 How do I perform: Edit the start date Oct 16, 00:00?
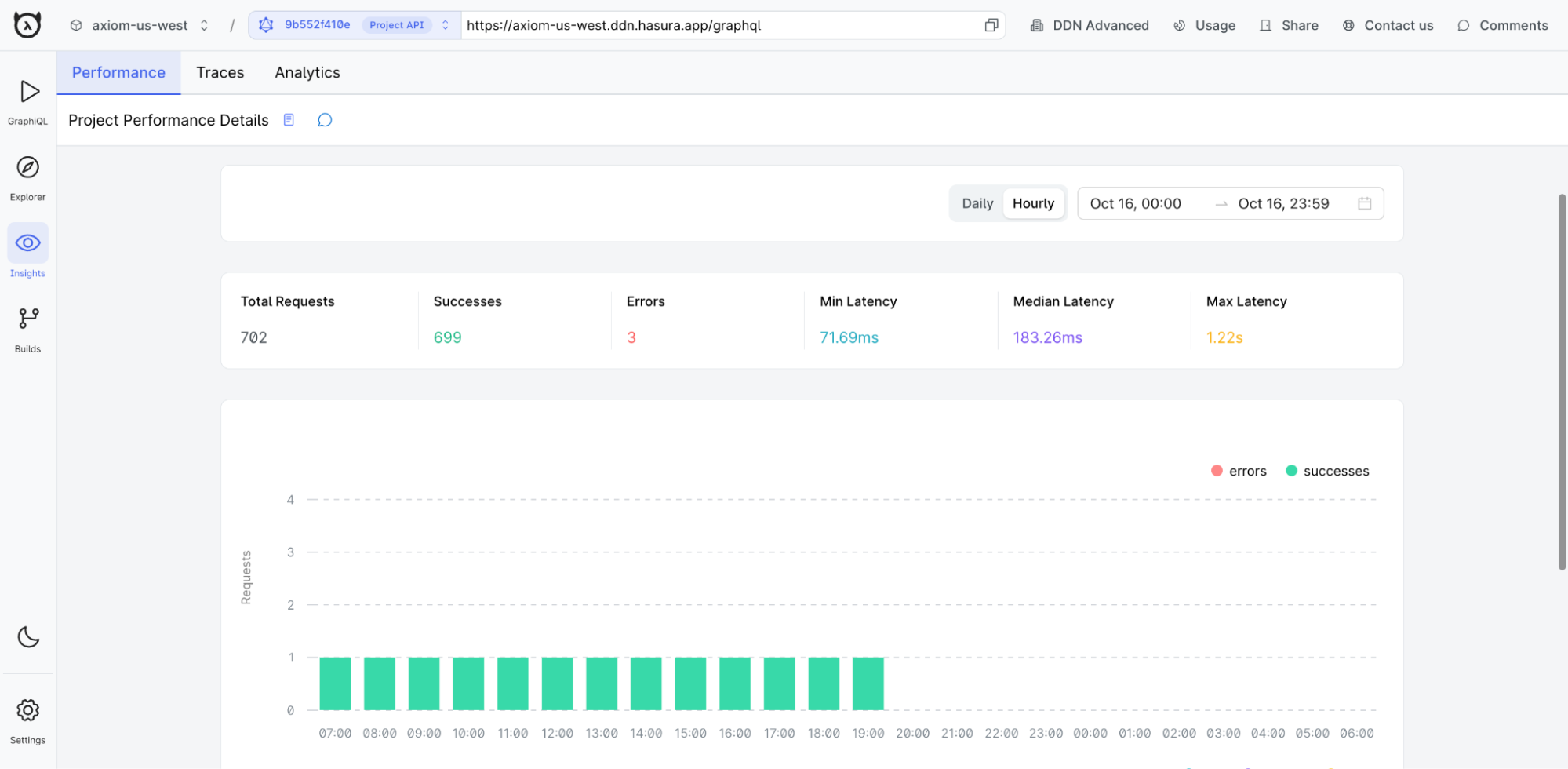1135,203
